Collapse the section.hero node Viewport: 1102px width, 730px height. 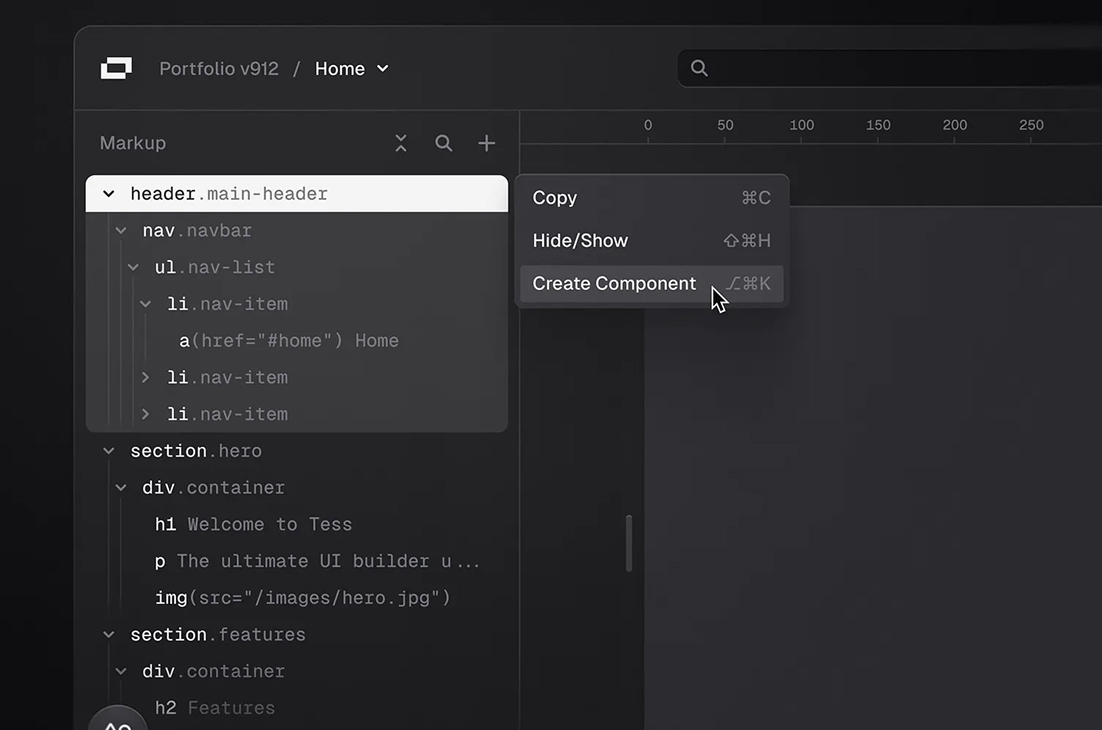coord(109,450)
